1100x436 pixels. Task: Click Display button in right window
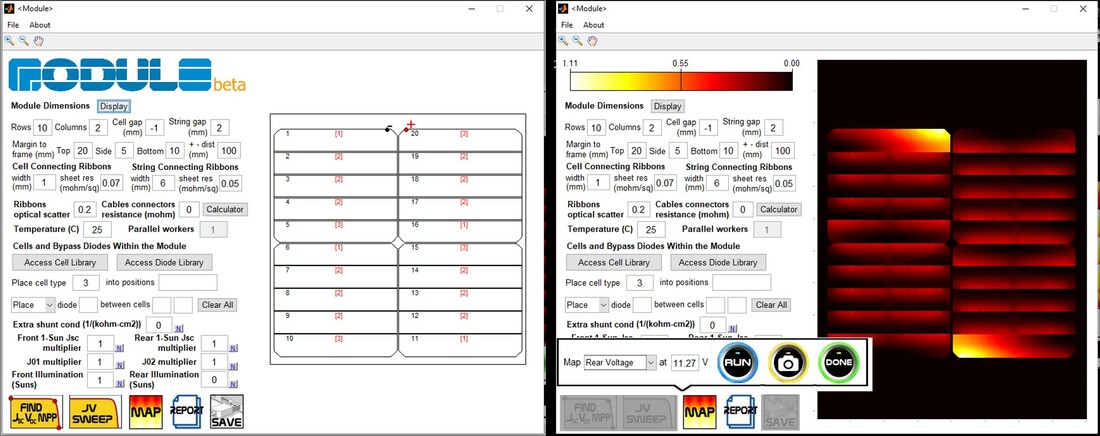668,107
